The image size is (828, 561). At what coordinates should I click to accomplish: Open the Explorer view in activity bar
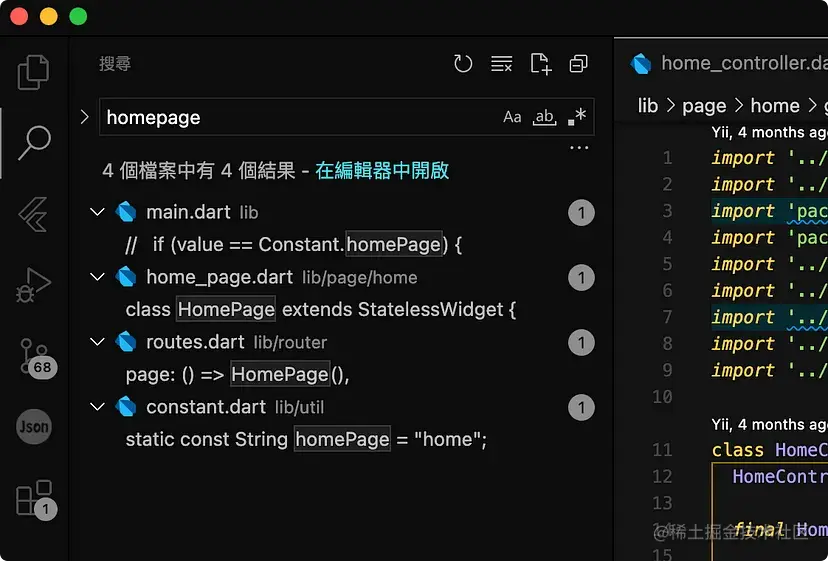click(33, 71)
